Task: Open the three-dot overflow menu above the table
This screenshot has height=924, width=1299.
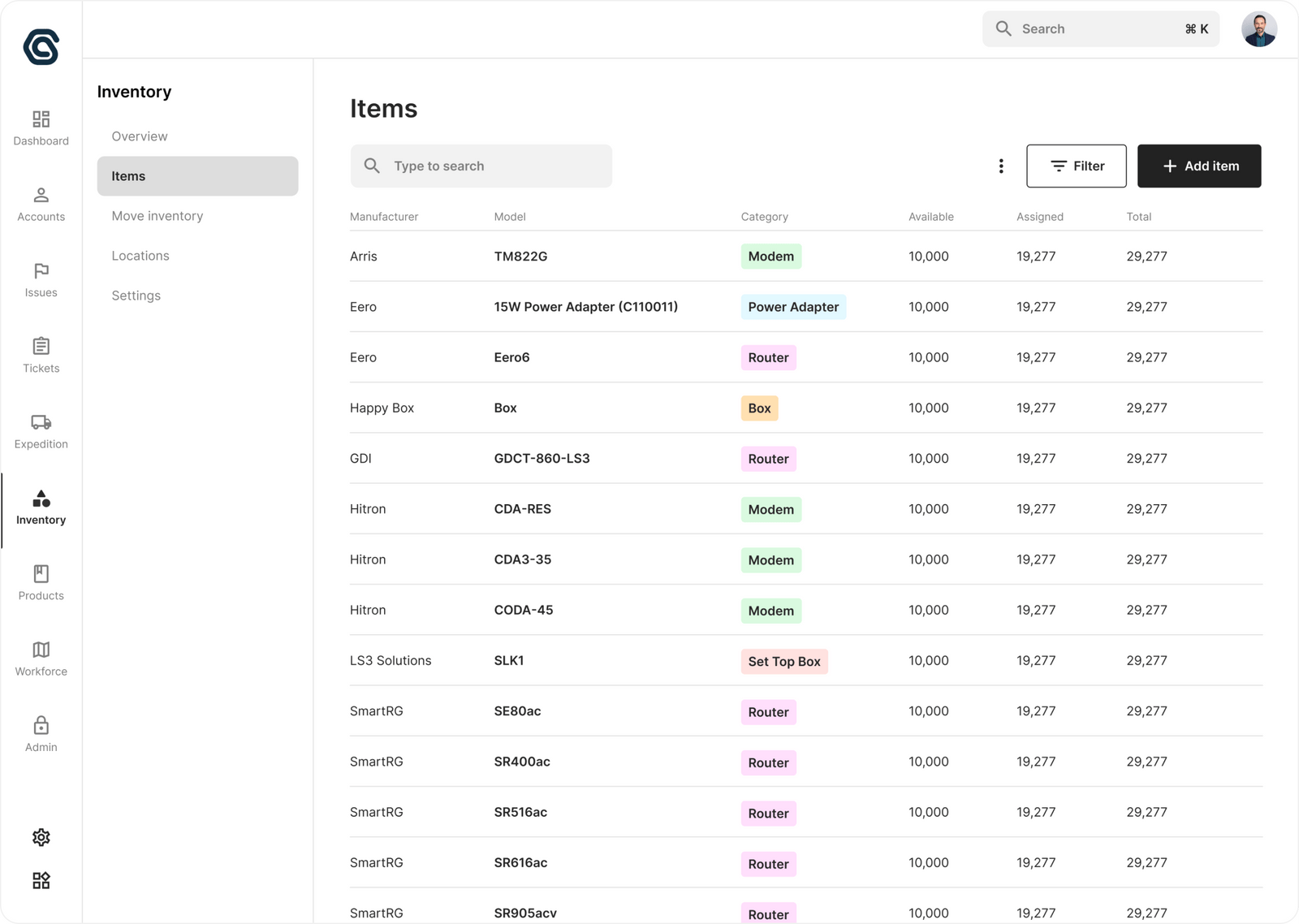Action: point(1001,166)
